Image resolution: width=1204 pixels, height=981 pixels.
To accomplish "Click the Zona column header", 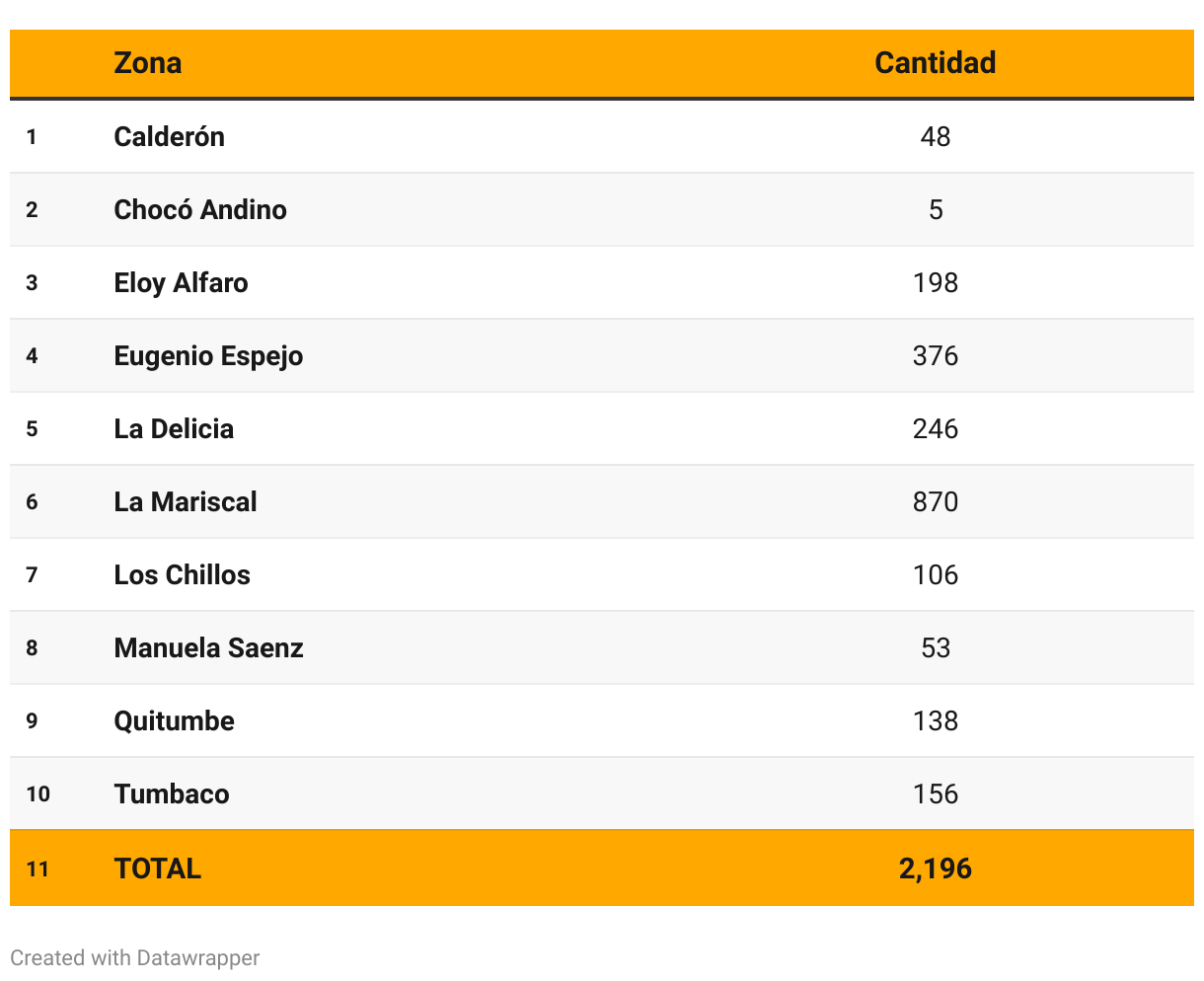I will click(x=148, y=63).
